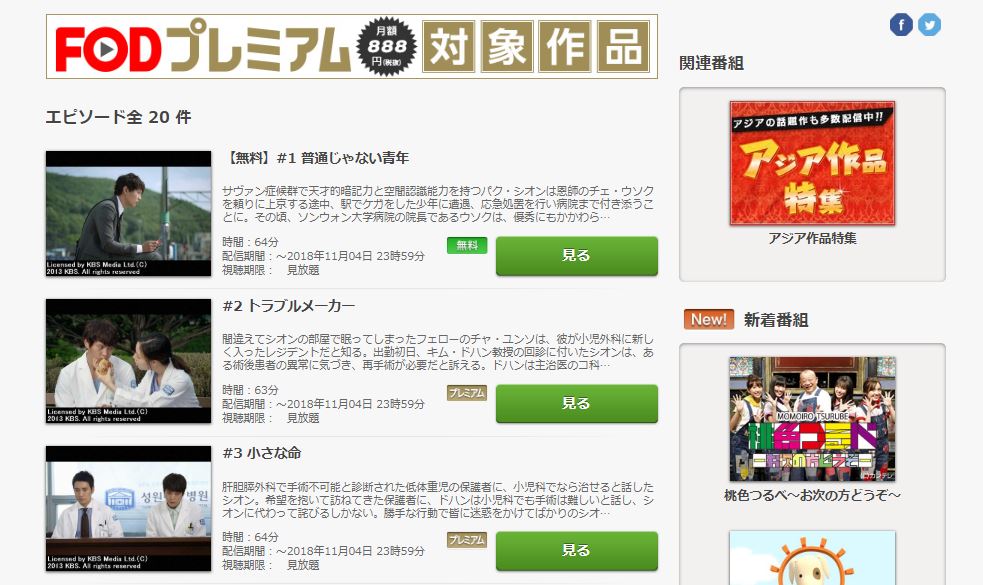This screenshot has height=585, width=983.
Task: Open the 桃色つるべ program thumbnail
Action: (x=812, y=419)
